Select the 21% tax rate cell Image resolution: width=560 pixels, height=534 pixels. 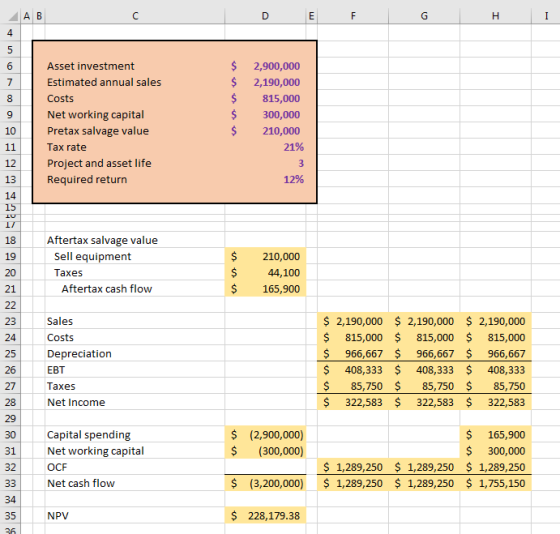[265, 147]
